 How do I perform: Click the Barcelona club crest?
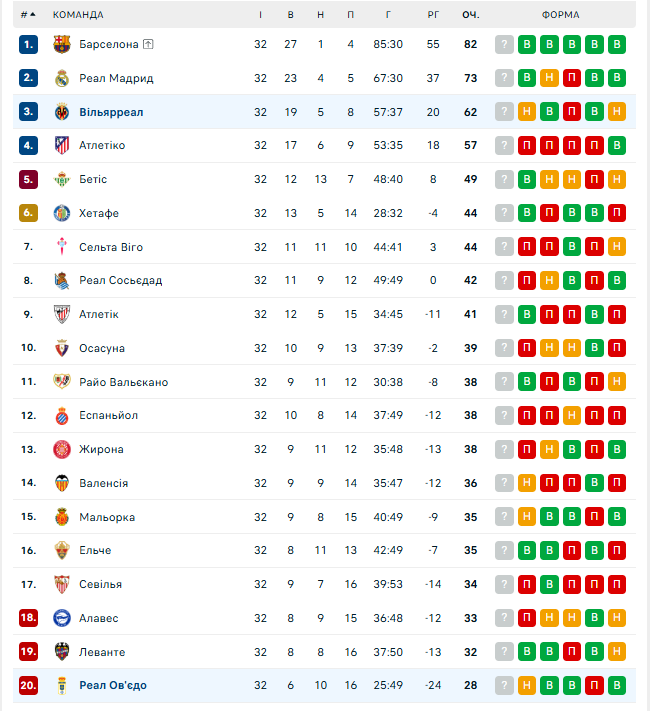(62, 44)
